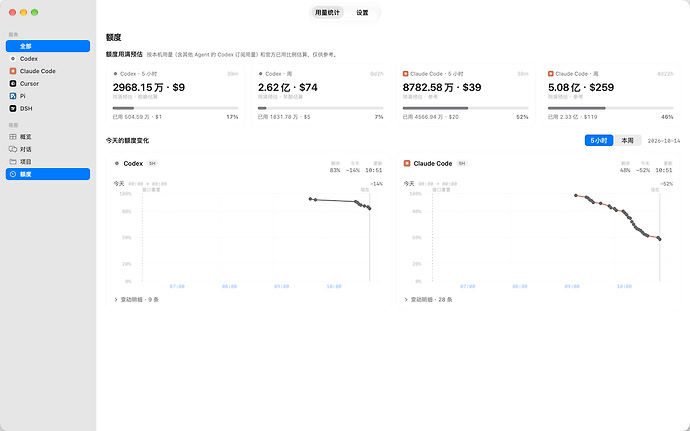Click the -14% today value in Codex header
The width and height of the screenshot is (690, 431).
coord(353,170)
